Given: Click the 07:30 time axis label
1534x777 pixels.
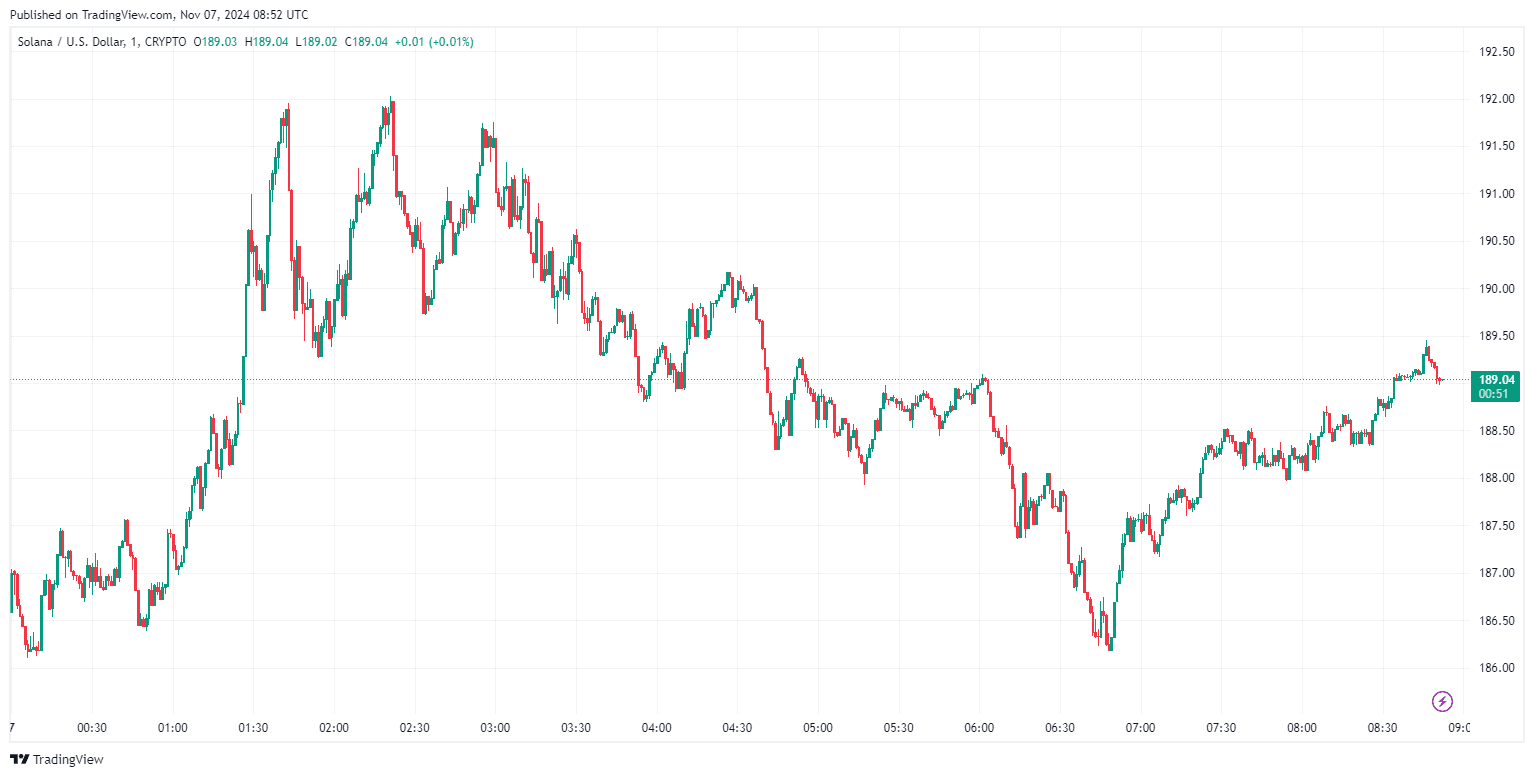Looking at the screenshot, I should tap(1221, 728).
